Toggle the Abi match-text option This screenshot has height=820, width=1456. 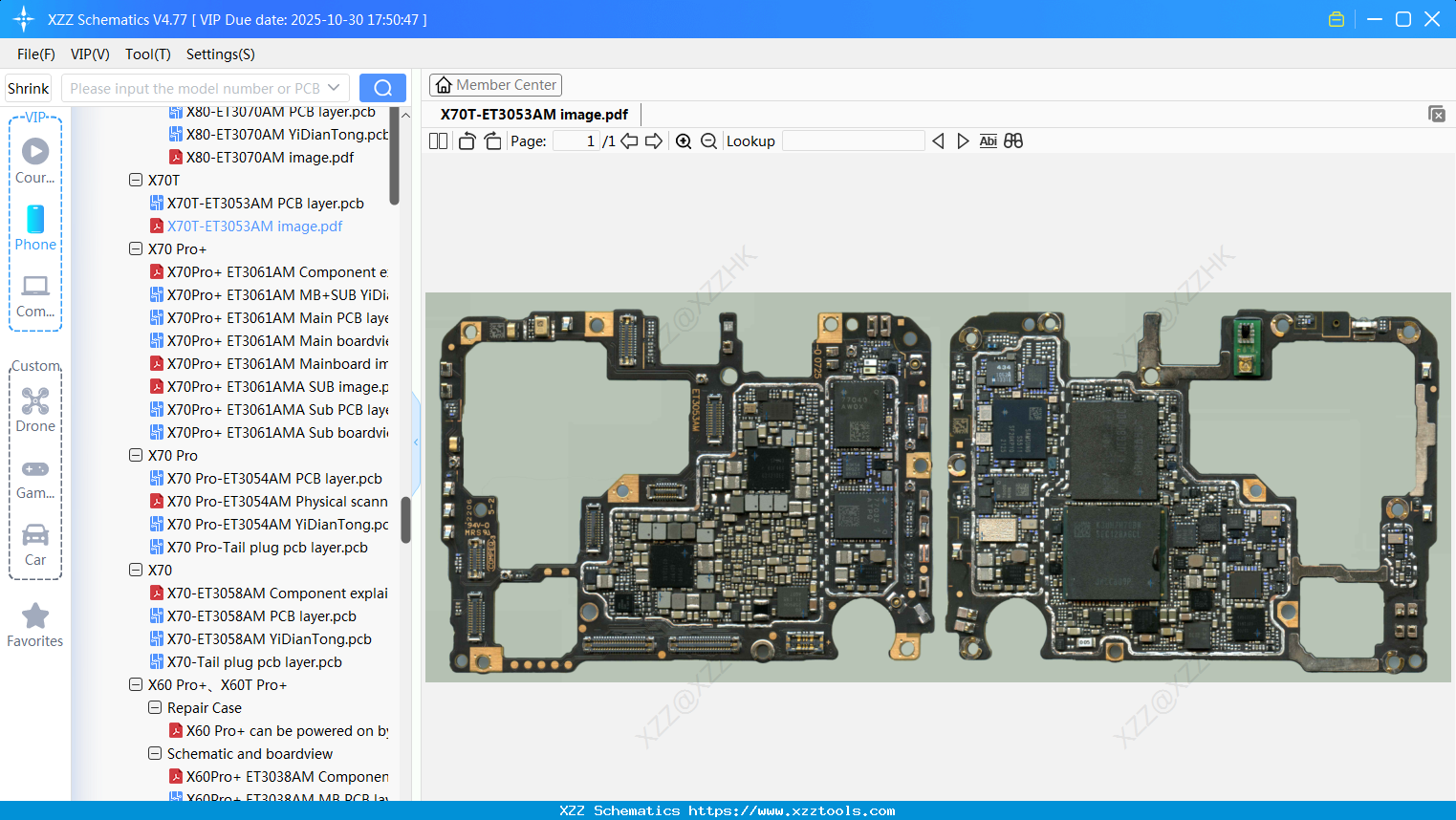point(988,141)
